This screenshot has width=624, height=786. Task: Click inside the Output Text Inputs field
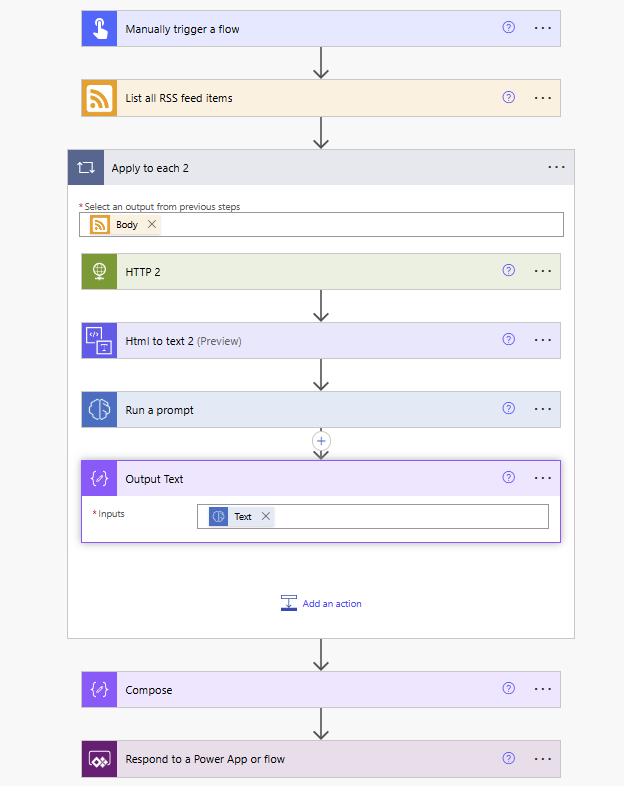click(x=373, y=516)
